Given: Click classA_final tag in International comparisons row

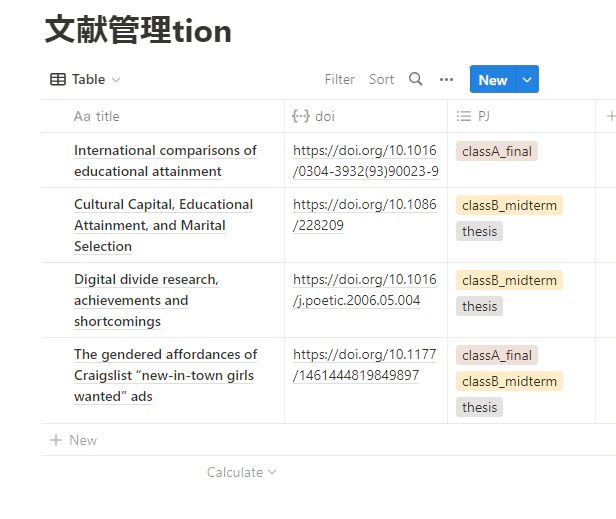Looking at the screenshot, I should pyautogui.click(x=497, y=151).
